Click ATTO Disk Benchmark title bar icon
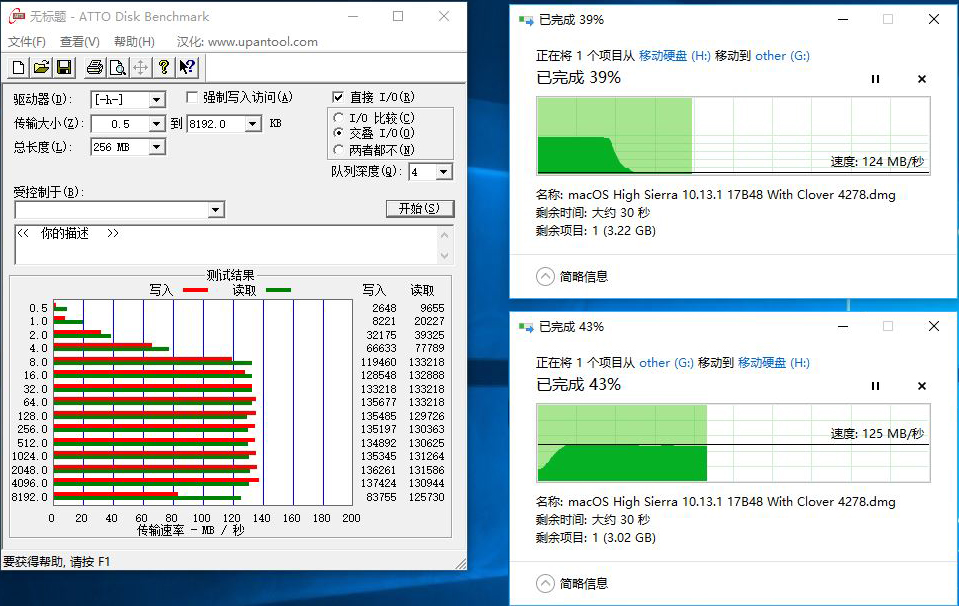Image resolution: width=959 pixels, height=606 pixels. tap(17, 17)
